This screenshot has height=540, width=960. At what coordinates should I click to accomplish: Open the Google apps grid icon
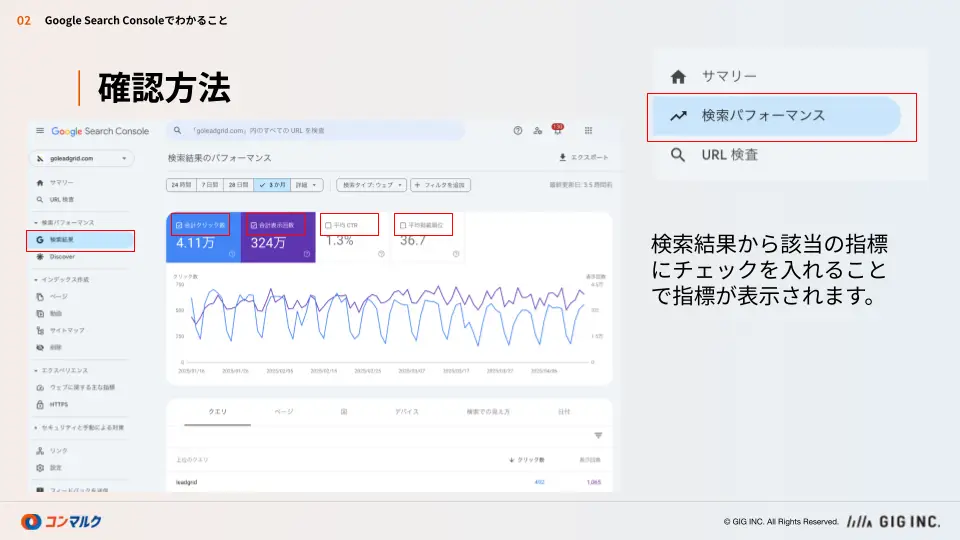(x=588, y=130)
